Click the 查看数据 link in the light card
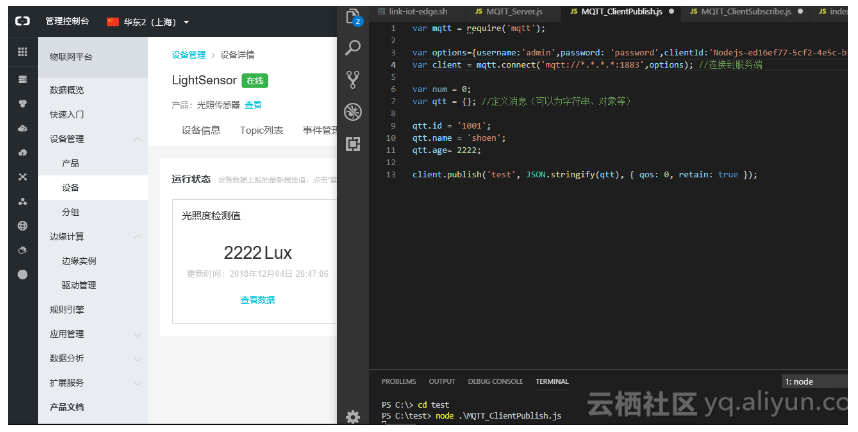Viewport: 858px width, 432px height. click(258, 300)
